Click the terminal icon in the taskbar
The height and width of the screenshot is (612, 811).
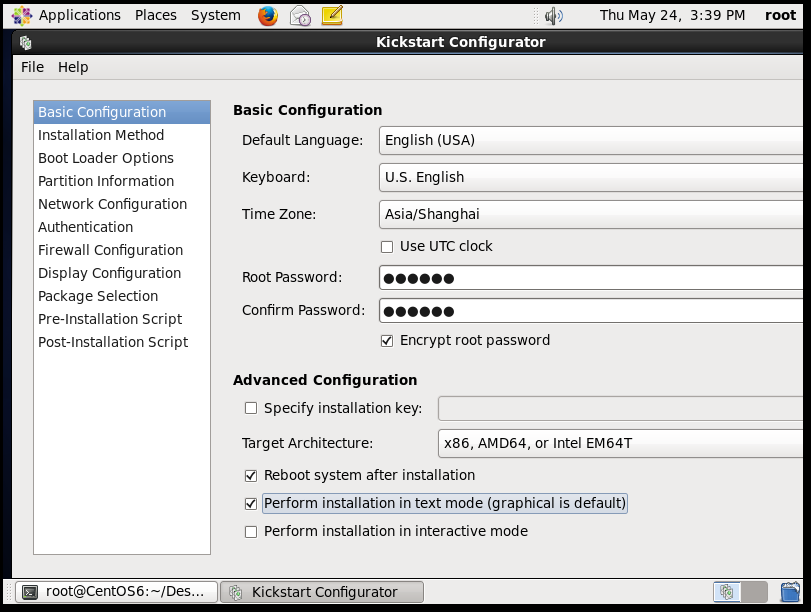coord(30,592)
